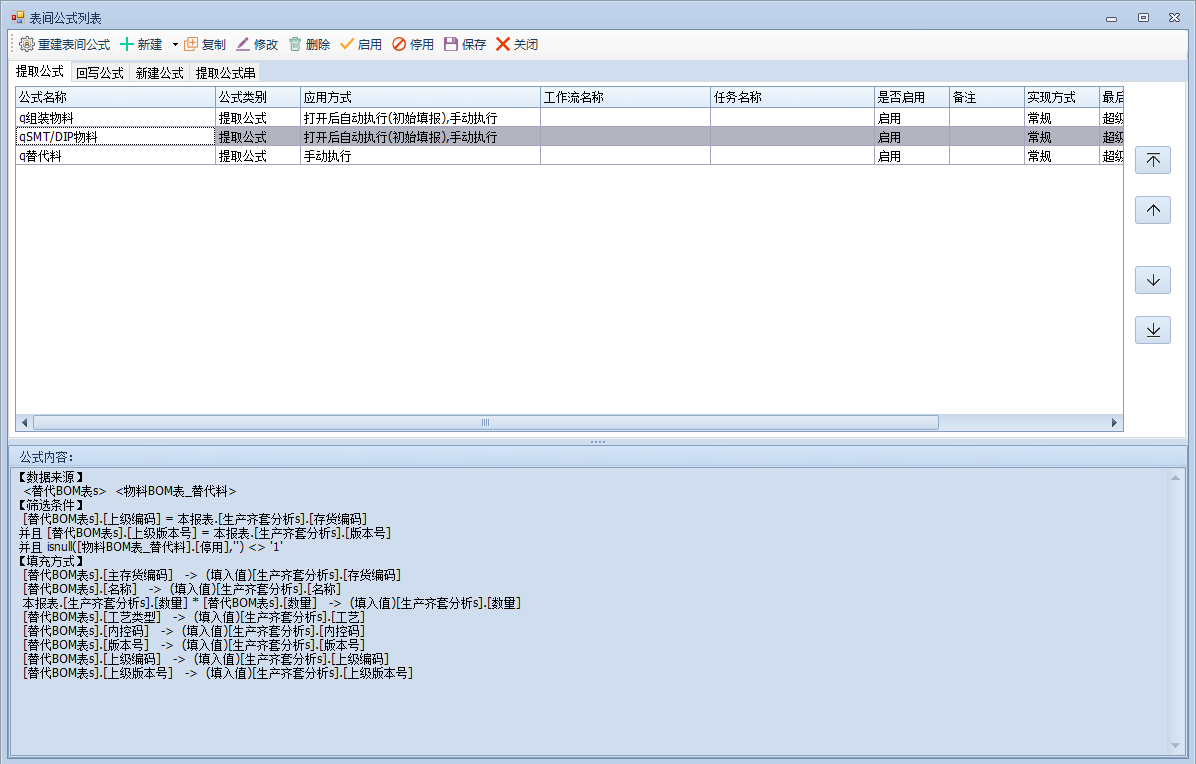Move selected formula down one row
The image size is (1196, 764).
point(1152,280)
